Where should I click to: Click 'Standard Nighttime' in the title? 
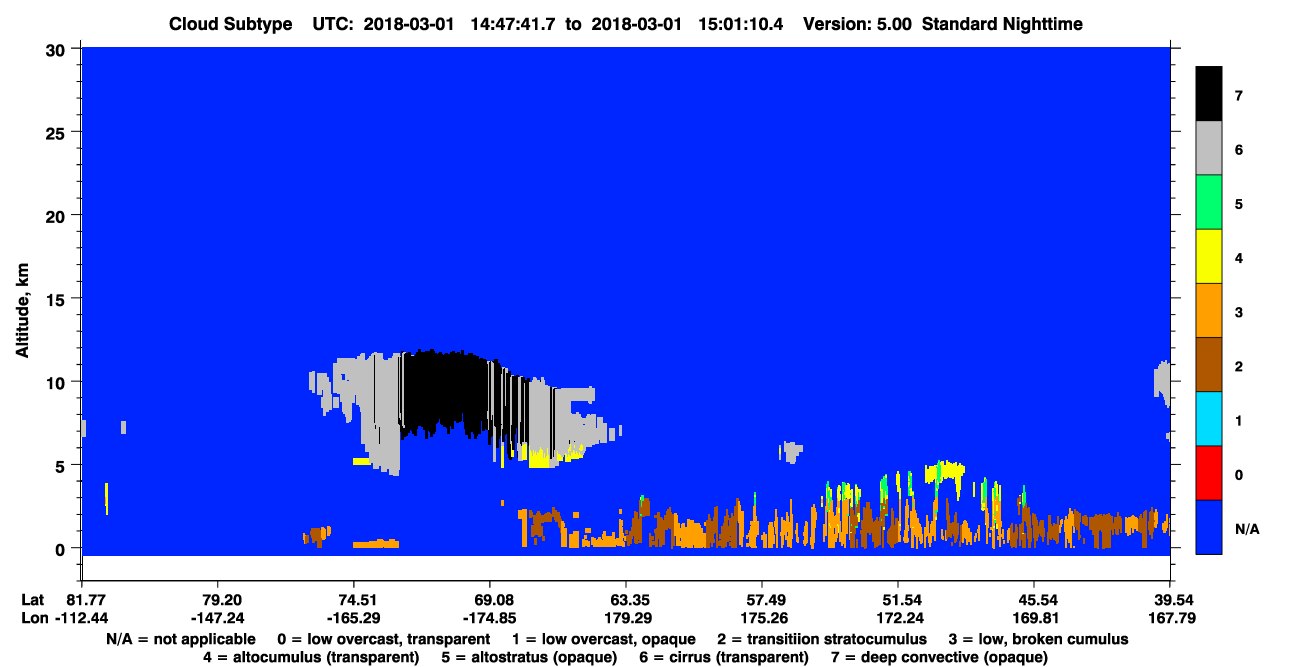pyautogui.click(x=1004, y=24)
